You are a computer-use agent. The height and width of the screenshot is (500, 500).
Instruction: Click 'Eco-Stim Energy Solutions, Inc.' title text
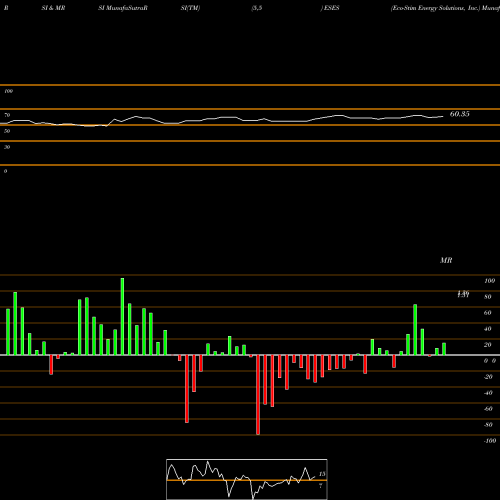click(x=435, y=8)
